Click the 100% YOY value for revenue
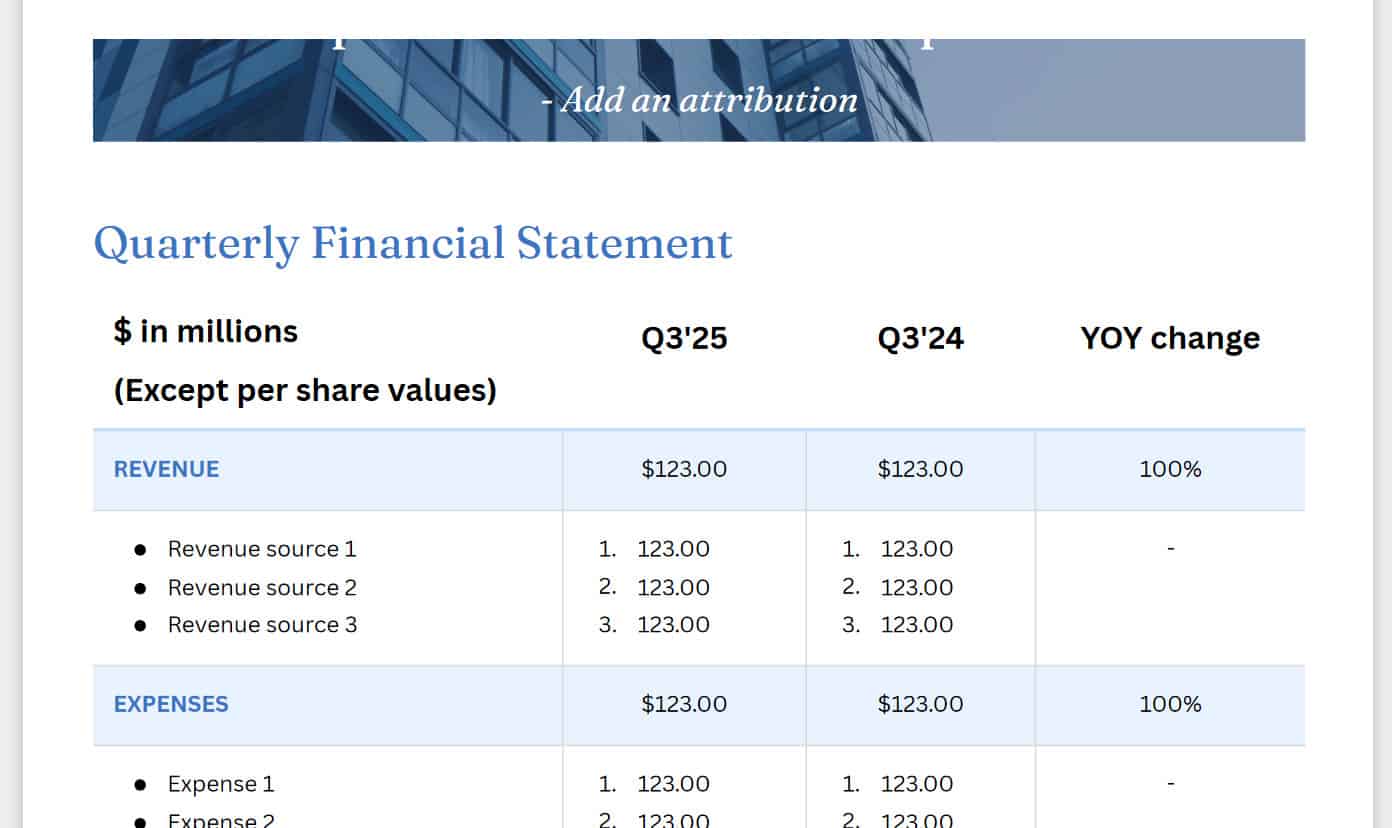 pyautogui.click(x=1170, y=469)
